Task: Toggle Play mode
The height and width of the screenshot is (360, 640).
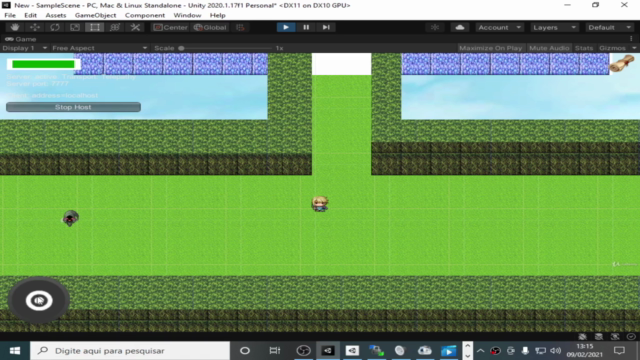Action: click(286, 27)
